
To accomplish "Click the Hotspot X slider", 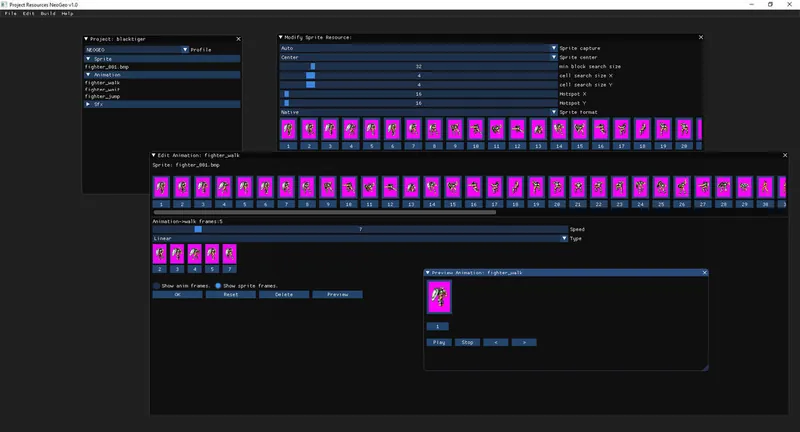I will [418, 94].
